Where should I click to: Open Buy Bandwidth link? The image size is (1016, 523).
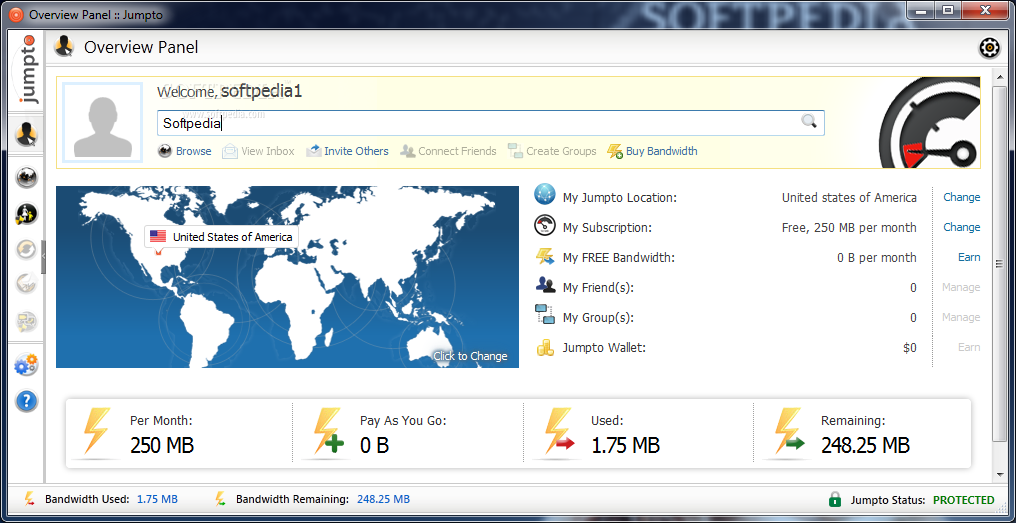pyautogui.click(x=662, y=151)
